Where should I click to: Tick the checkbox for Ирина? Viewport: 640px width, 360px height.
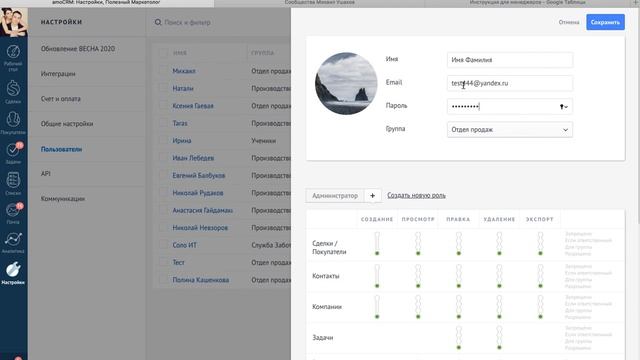pos(163,140)
